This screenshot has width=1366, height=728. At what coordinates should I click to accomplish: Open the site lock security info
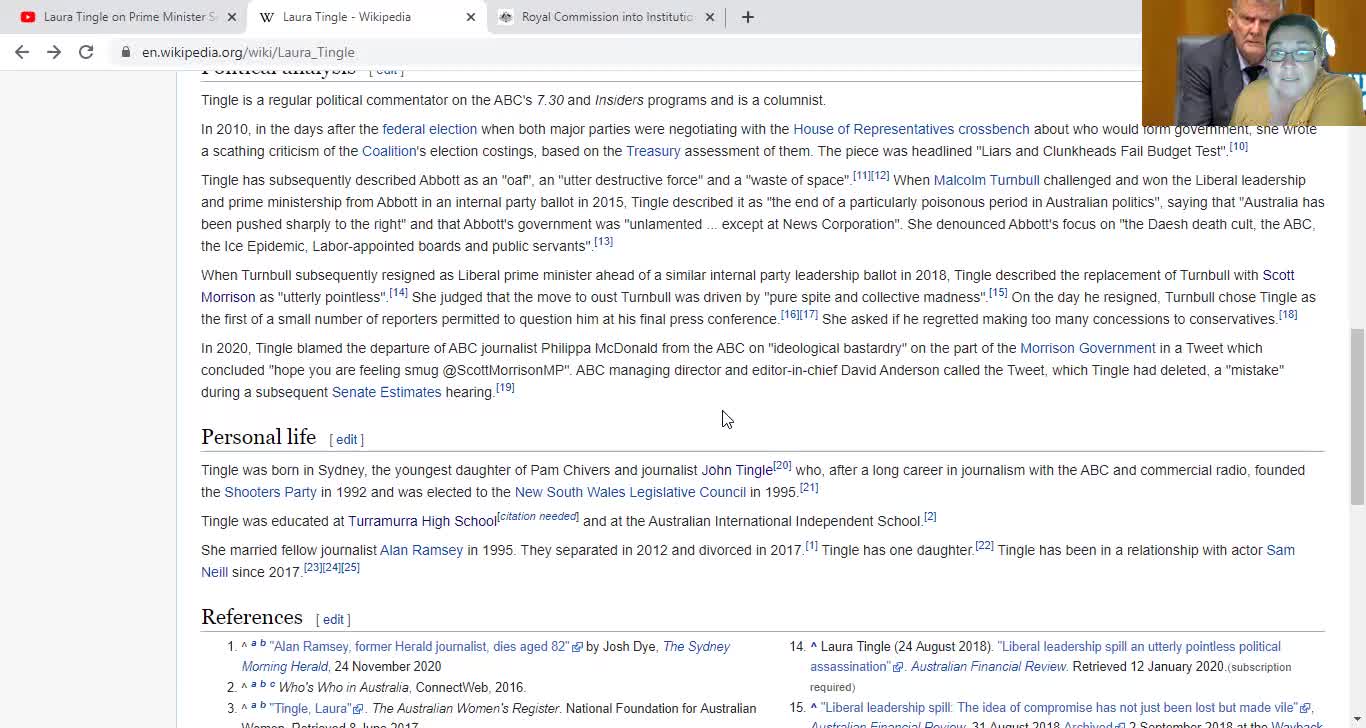(x=126, y=52)
